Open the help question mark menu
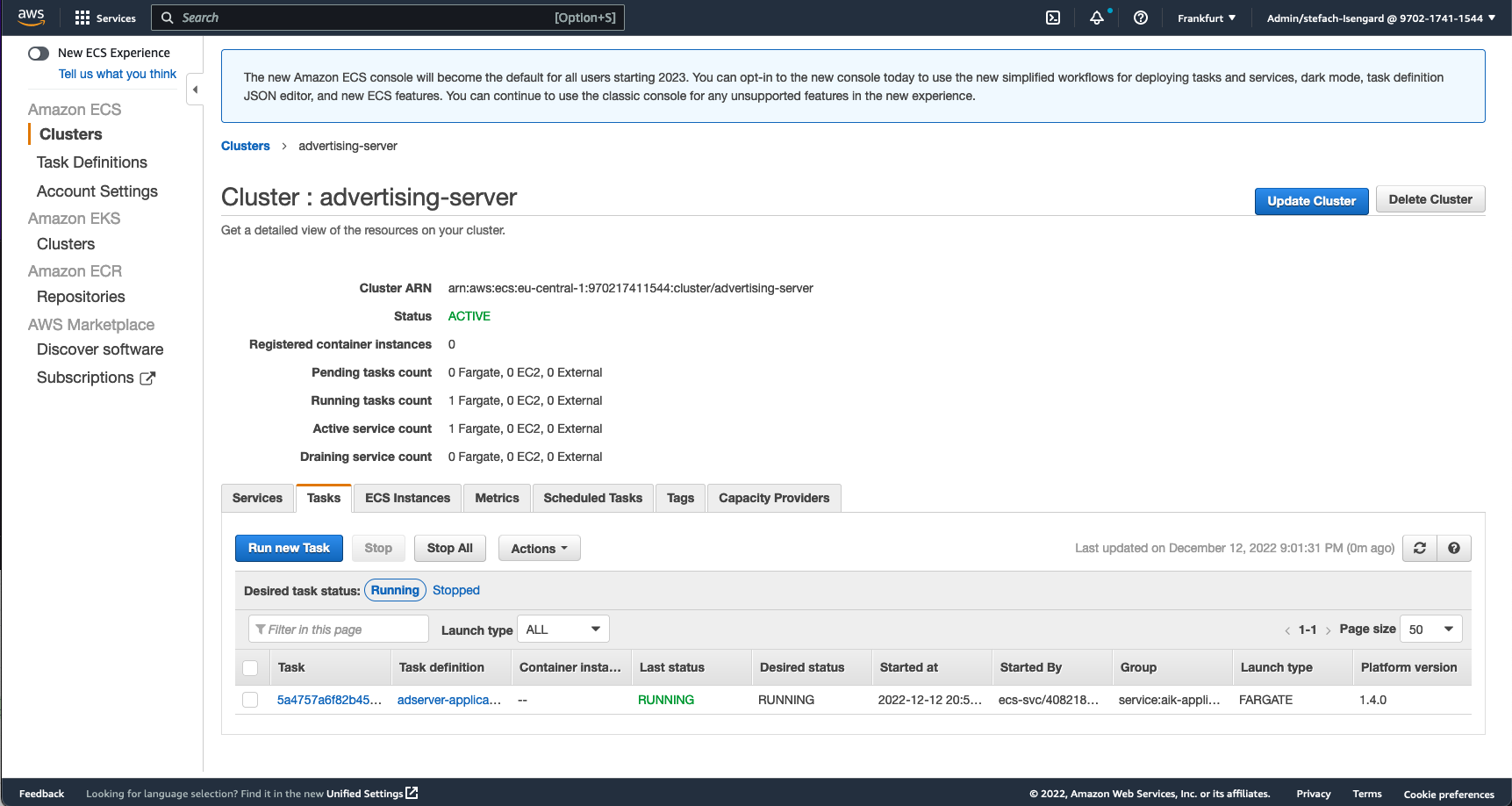The image size is (1512, 806). tap(1141, 18)
